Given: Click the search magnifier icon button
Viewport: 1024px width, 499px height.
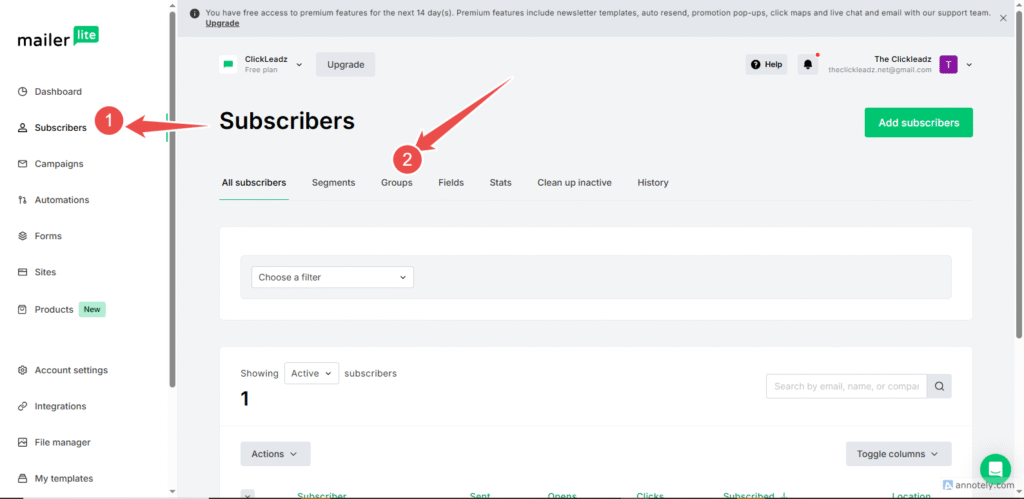Looking at the screenshot, I should (939, 387).
